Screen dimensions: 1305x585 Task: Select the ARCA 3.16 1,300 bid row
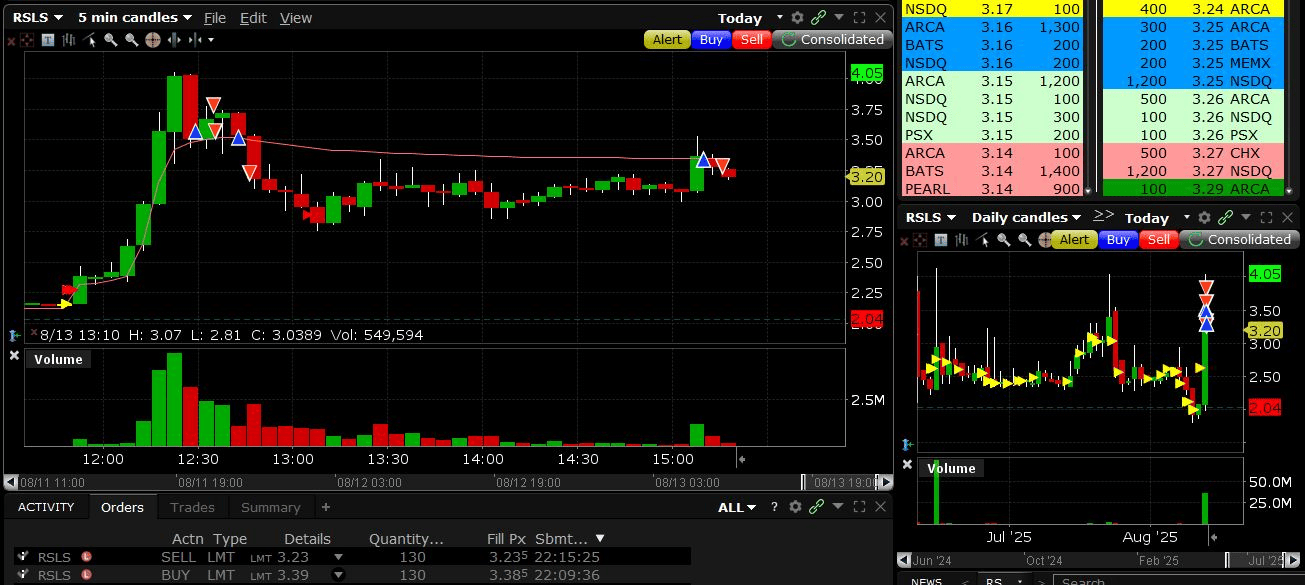[x=992, y=27]
